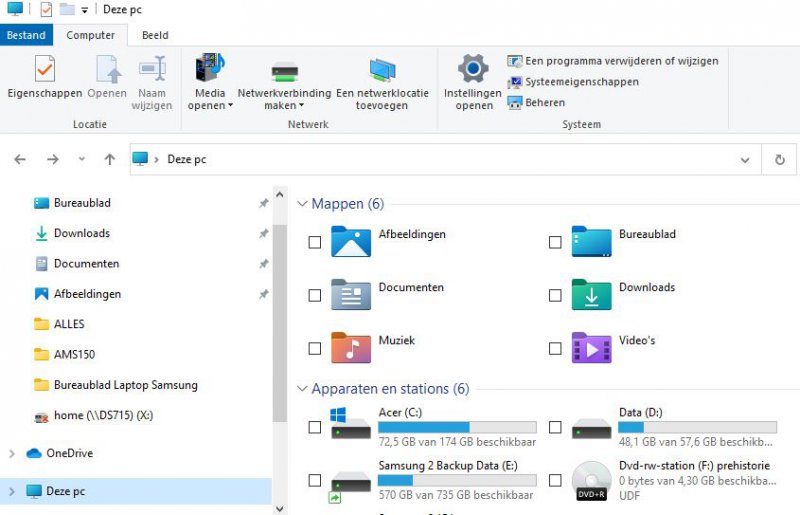Click Netwerkverbinding maken icon
800x515 pixels.
click(284, 71)
